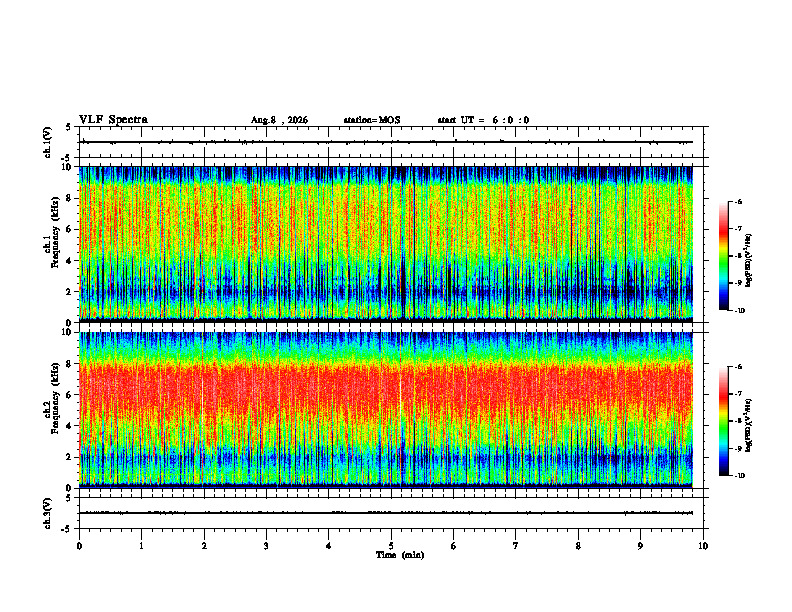
Task: Click the color scale bar beside ch.1 spectrogram
Action: (x=723, y=256)
